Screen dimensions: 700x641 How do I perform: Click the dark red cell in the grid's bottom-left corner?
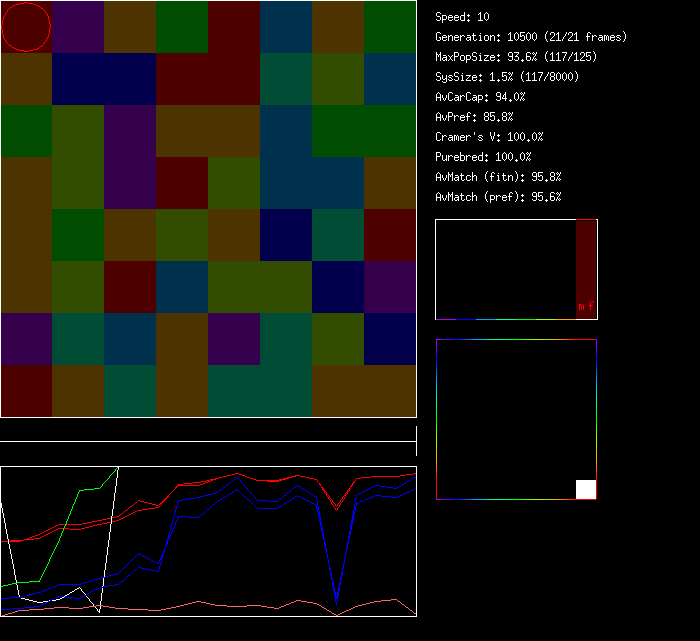click(26, 391)
